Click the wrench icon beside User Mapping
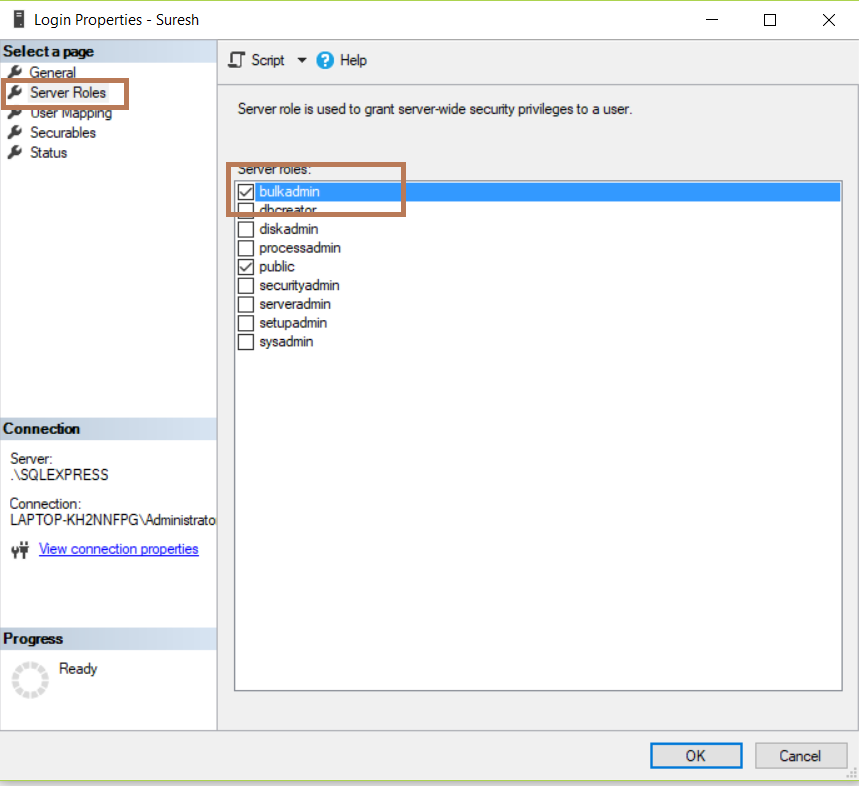Viewport: 859px width, 786px height. pos(16,112)
